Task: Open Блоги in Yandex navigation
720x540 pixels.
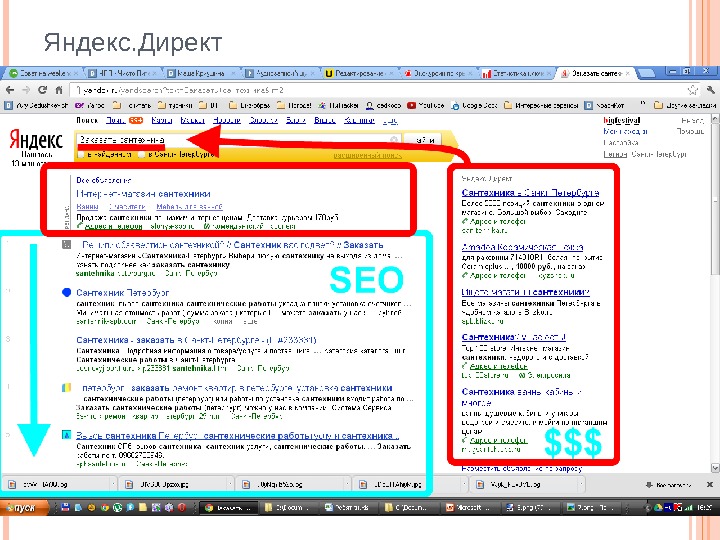Action: (296, 120)
